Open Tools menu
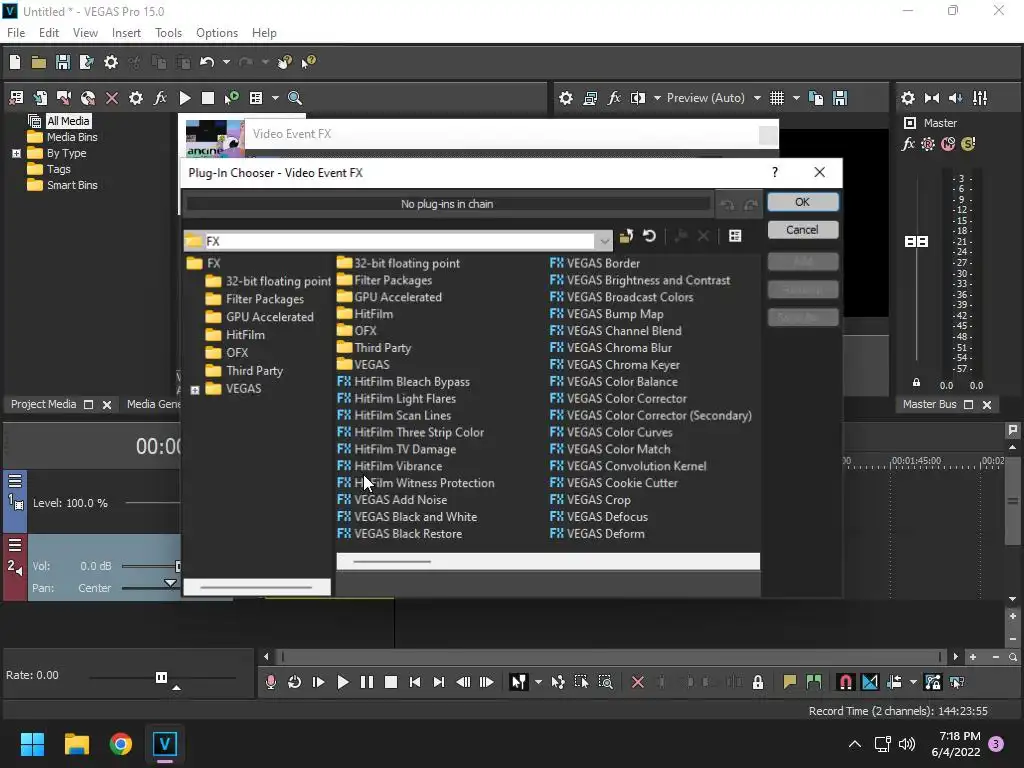Image resolution: width=1024 pixels, height=768 pixels. [168, 33]
